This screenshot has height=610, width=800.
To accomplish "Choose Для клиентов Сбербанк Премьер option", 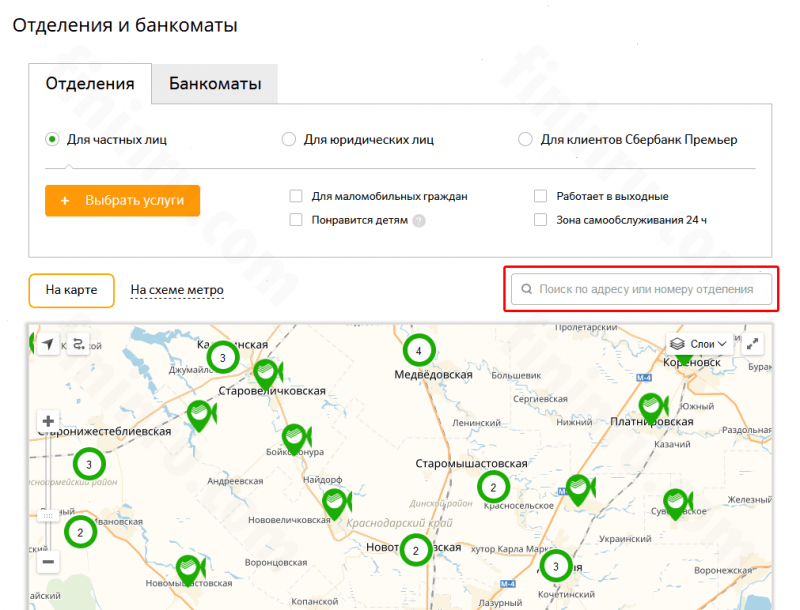I will coord(526,139).
